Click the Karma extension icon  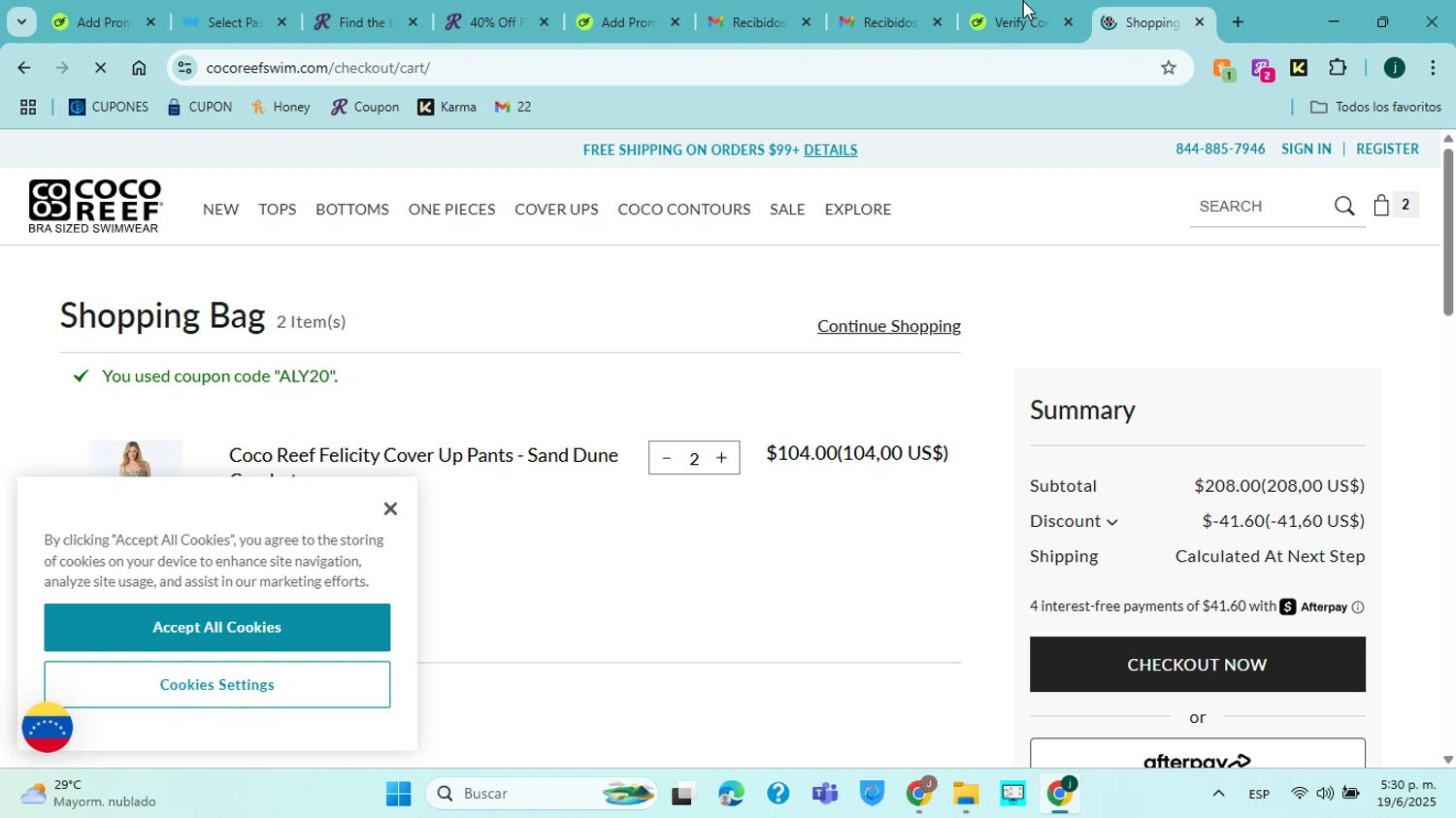click(x=1299, y=68)
